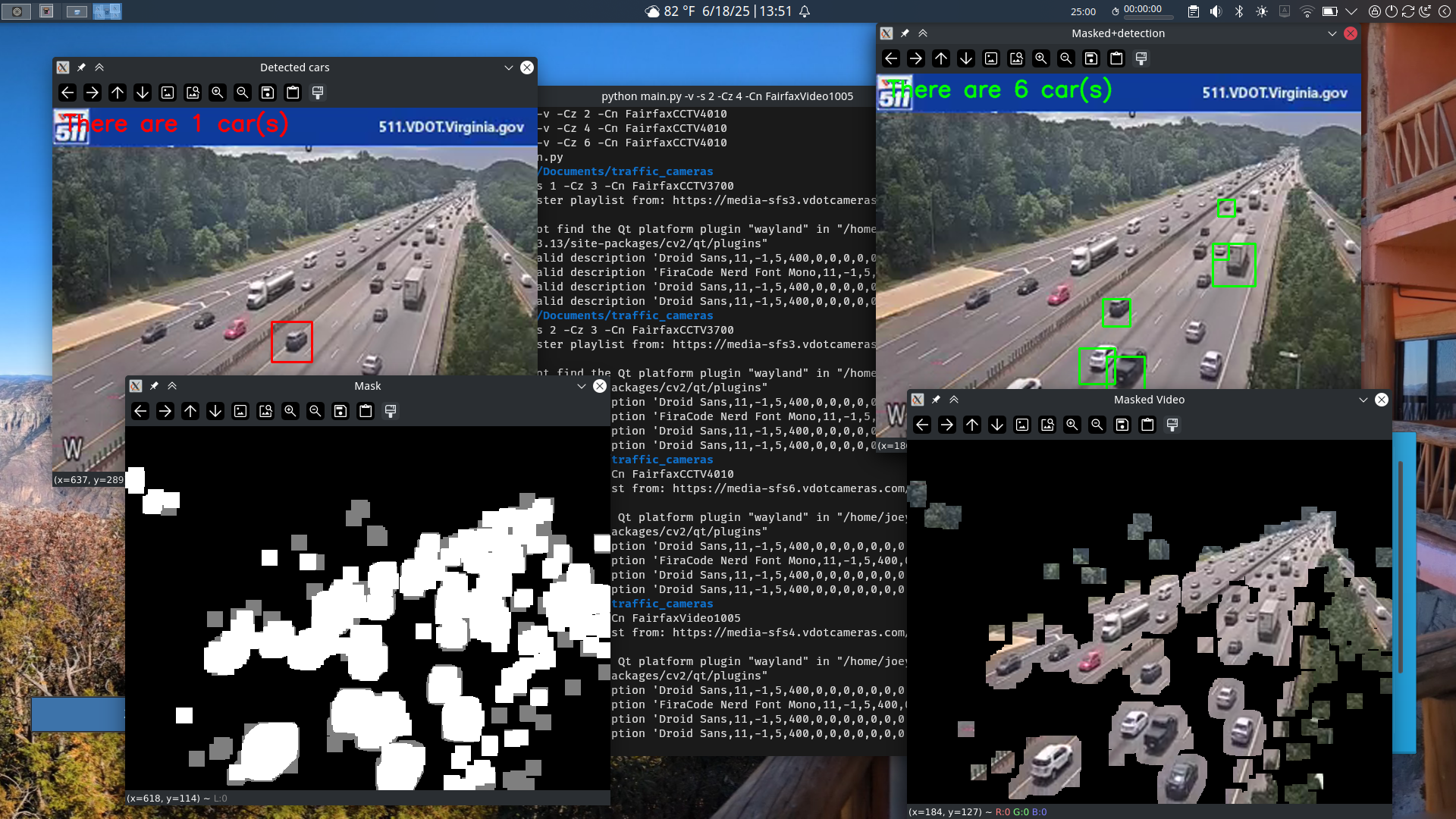Switch to the Kitty terminal taskbar entry
Viewport: 1456px width, 819px height.
[46, 11]
